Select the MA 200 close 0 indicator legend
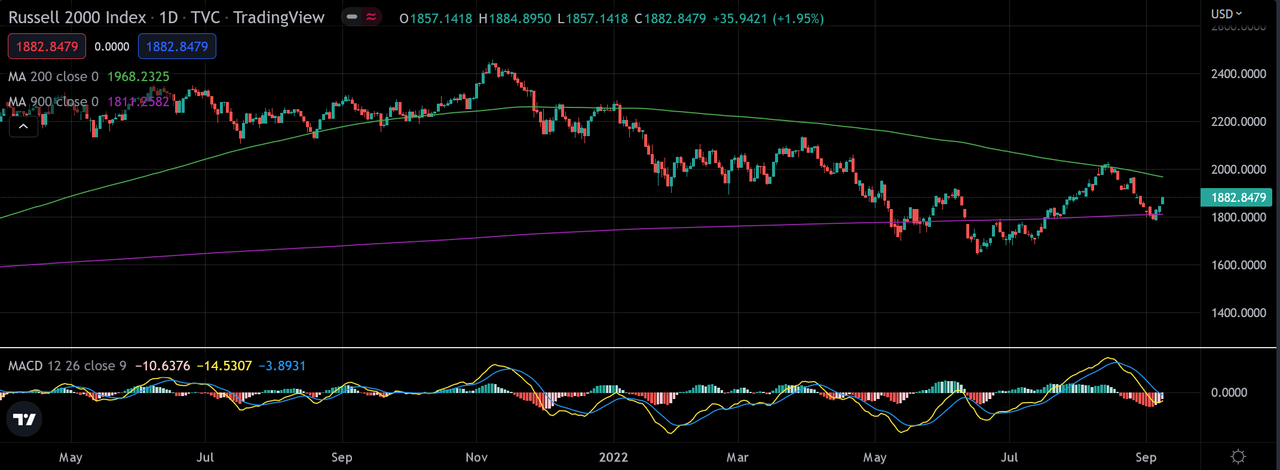 [x=54, y=76]
